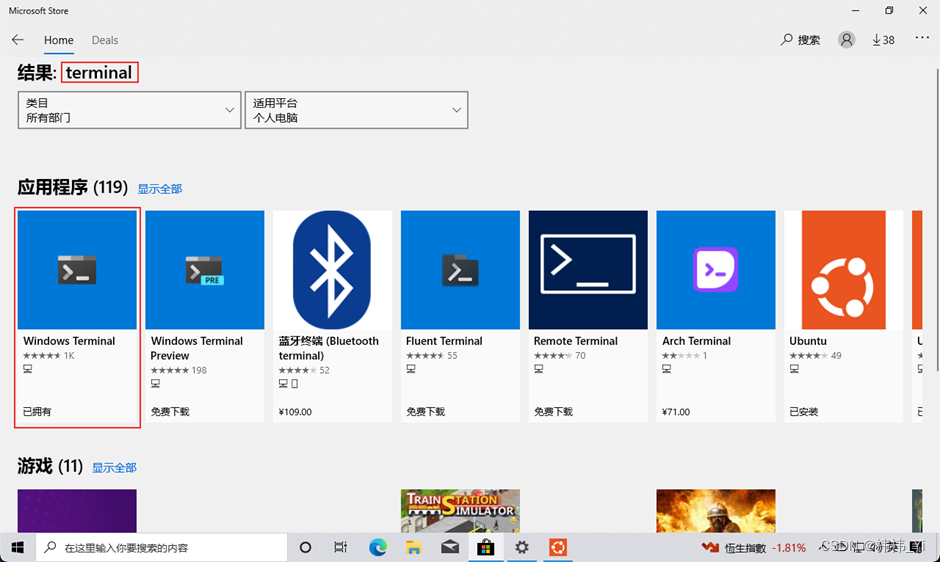Open Settings gear on the taskbar
940x562 pixels.
[522, 548]
